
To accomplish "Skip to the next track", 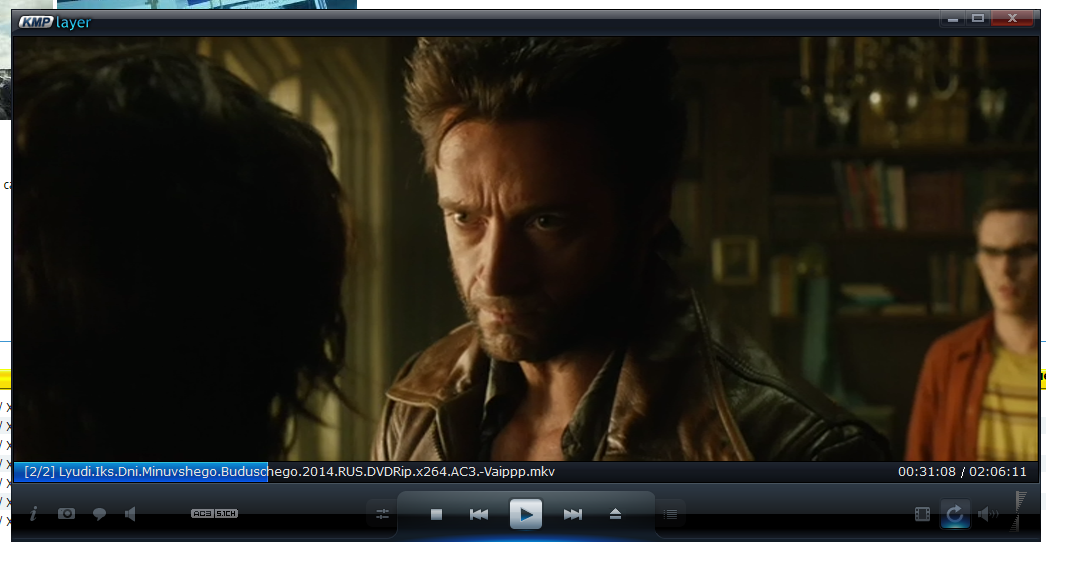I will 573,515.
